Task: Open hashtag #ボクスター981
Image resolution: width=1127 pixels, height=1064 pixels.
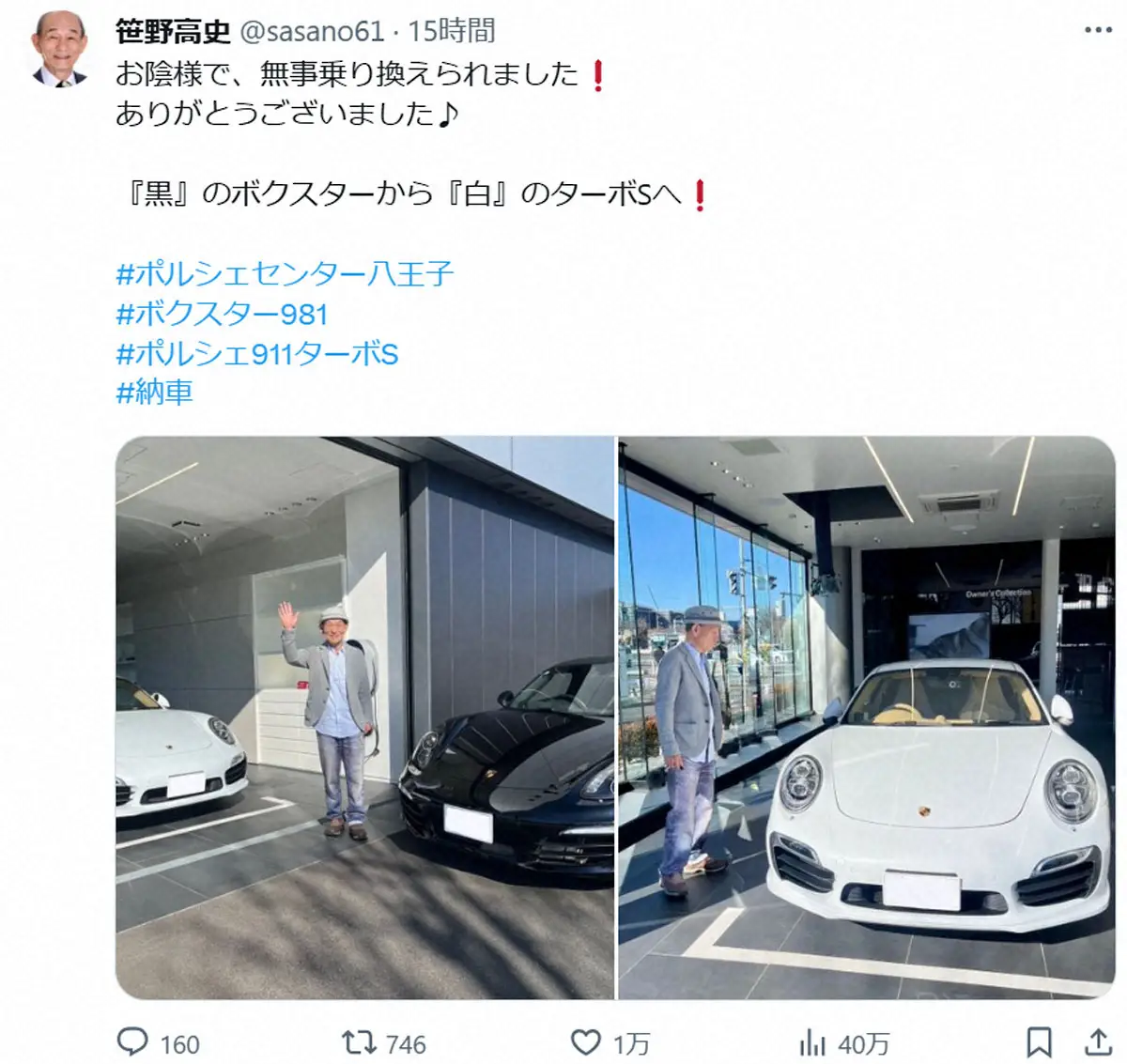Action: click(x=222, y=314)
